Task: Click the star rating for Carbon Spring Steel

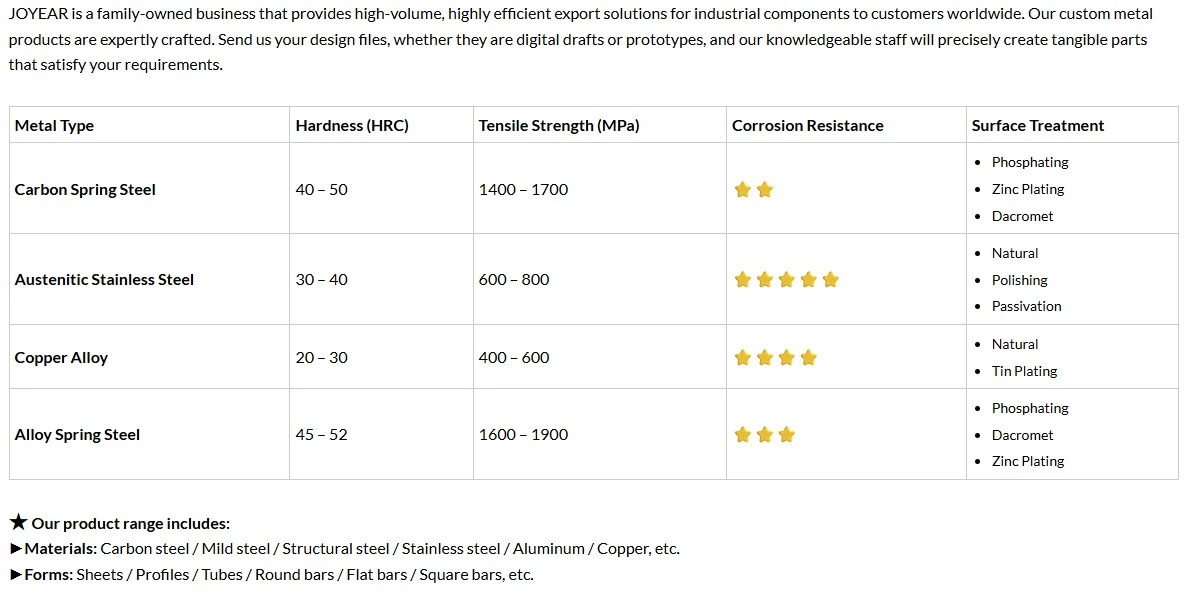Action: point(753,190)
